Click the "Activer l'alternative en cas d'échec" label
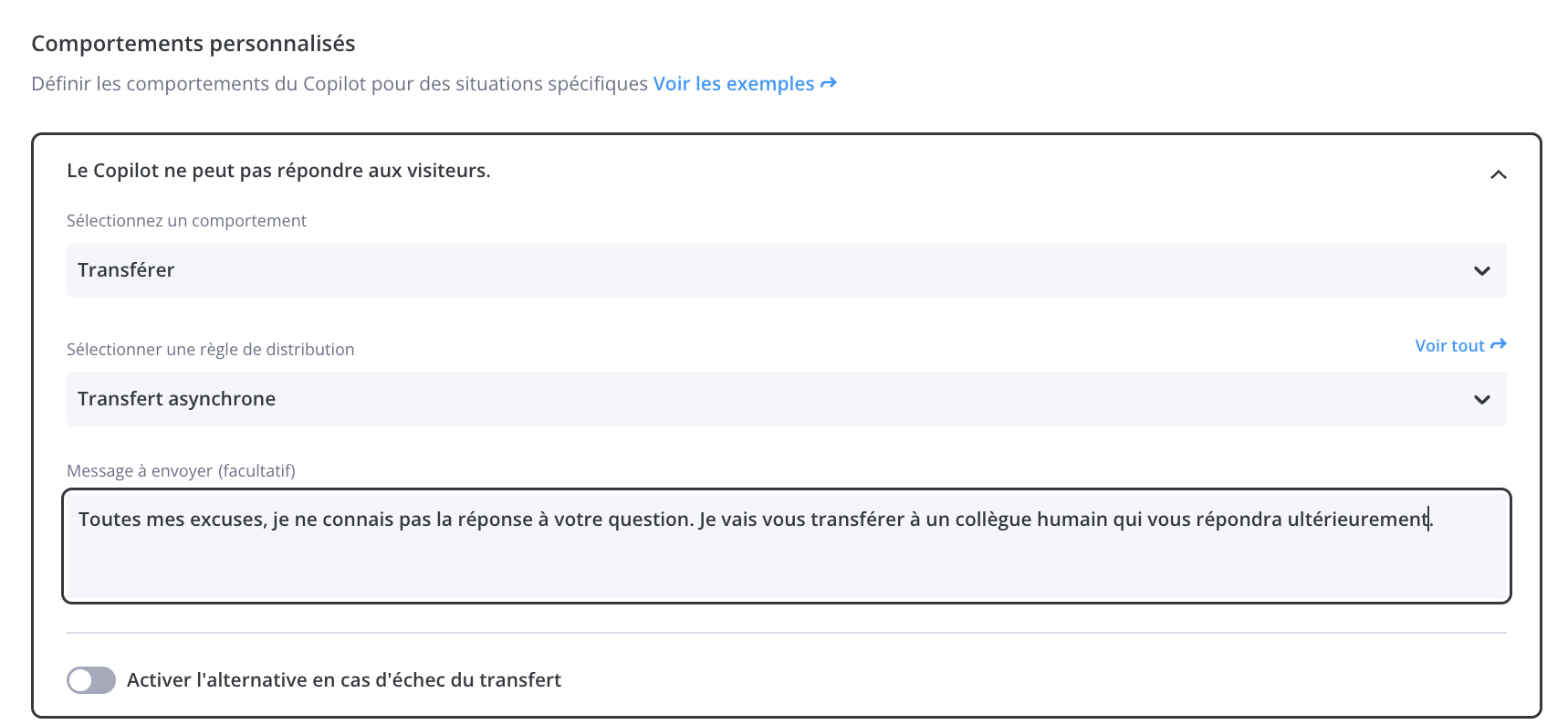 pyautogui.click(x=344, y=680)
